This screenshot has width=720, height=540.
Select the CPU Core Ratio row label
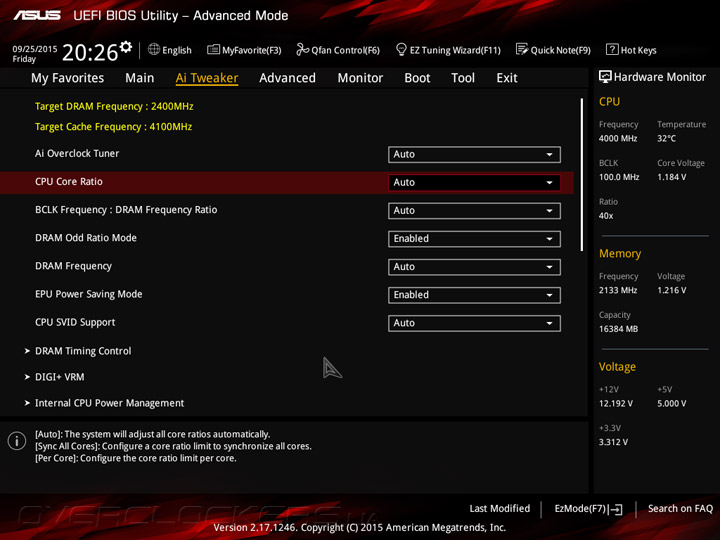[x=69, y=182]
